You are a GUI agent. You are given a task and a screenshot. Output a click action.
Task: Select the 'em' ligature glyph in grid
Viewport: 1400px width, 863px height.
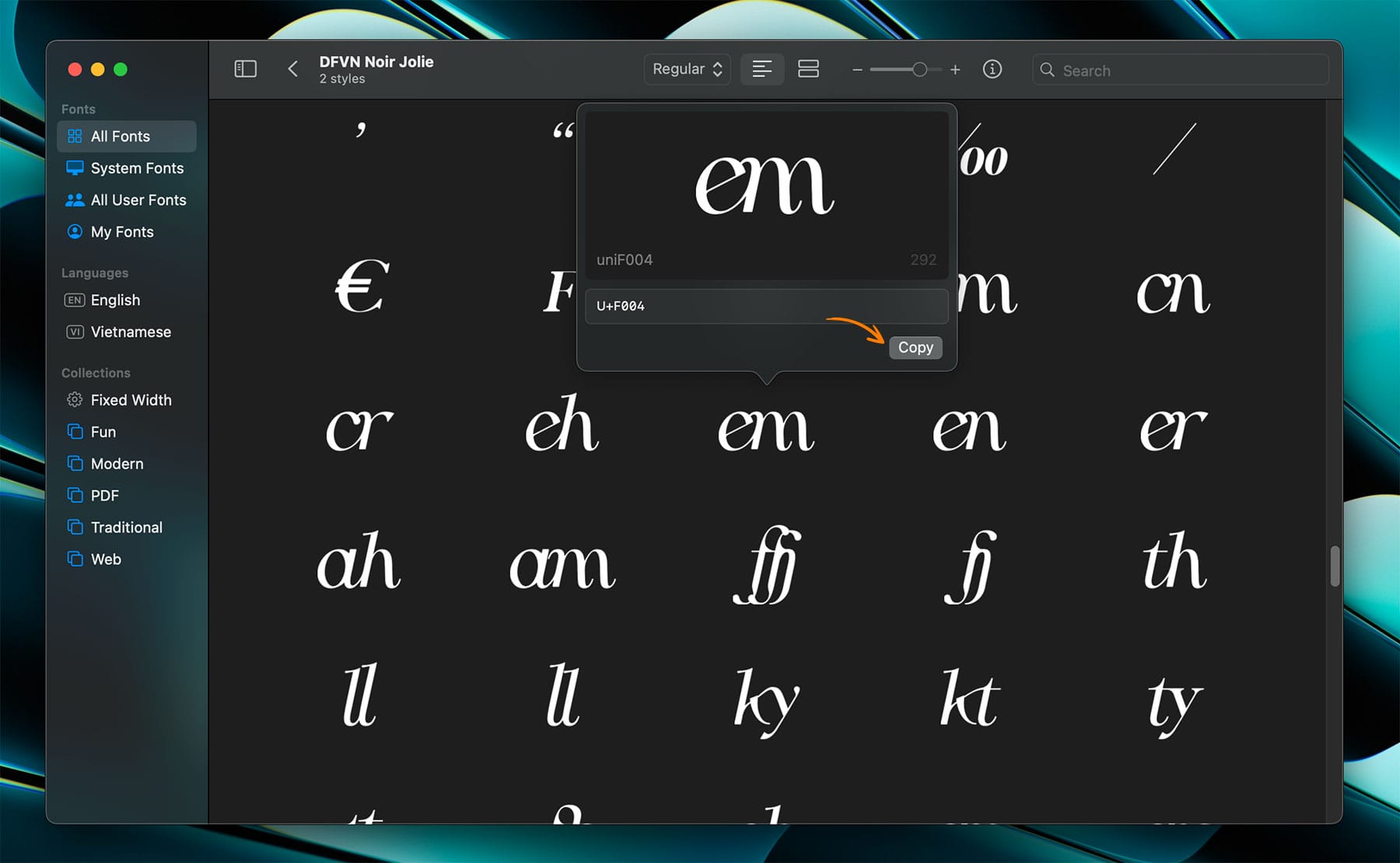(766, 429)
